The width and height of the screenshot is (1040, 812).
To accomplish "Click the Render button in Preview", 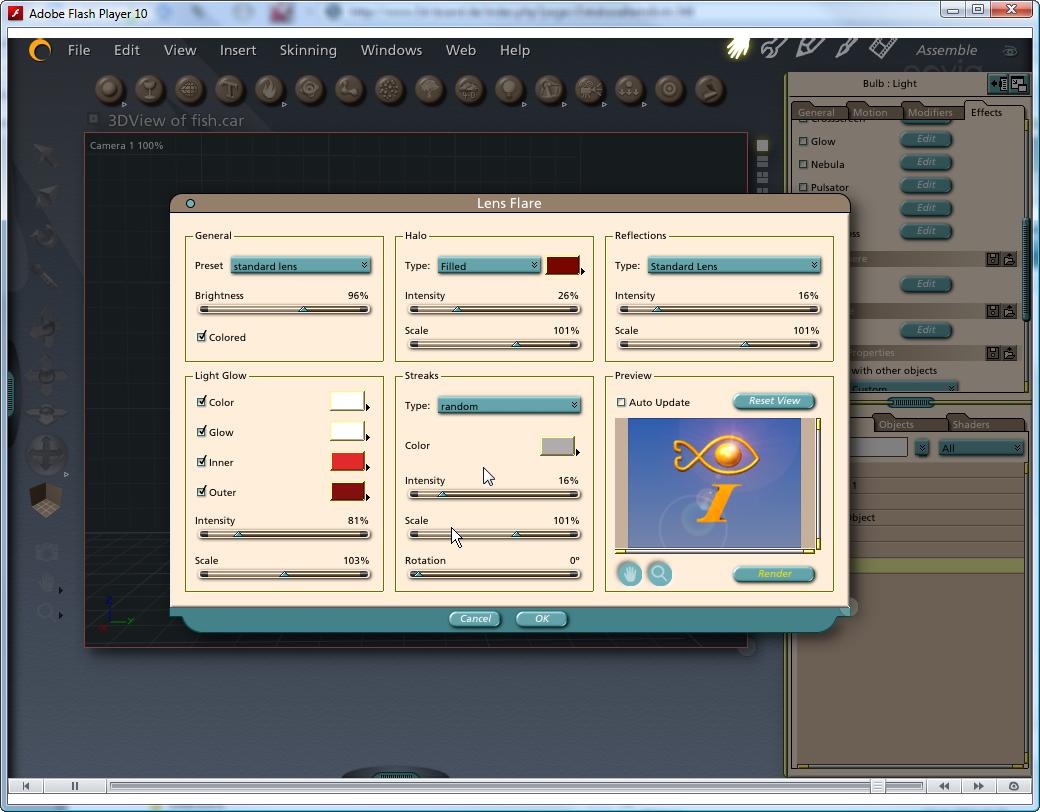I will pyautogui.click(x=774, y=574).
